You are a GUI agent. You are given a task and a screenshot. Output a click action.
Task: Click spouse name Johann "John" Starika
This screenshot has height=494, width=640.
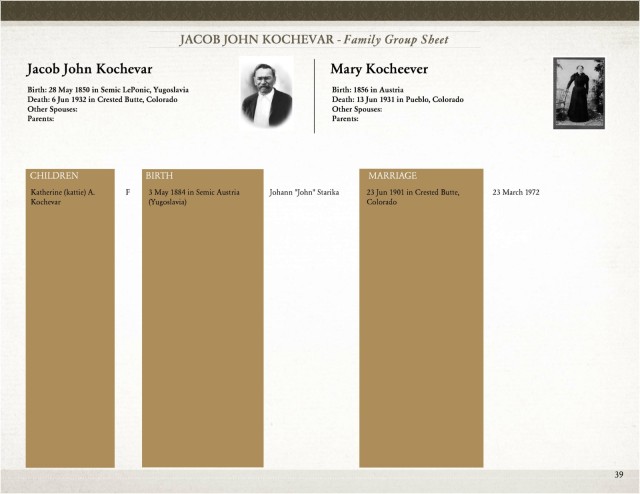(304, 192)
